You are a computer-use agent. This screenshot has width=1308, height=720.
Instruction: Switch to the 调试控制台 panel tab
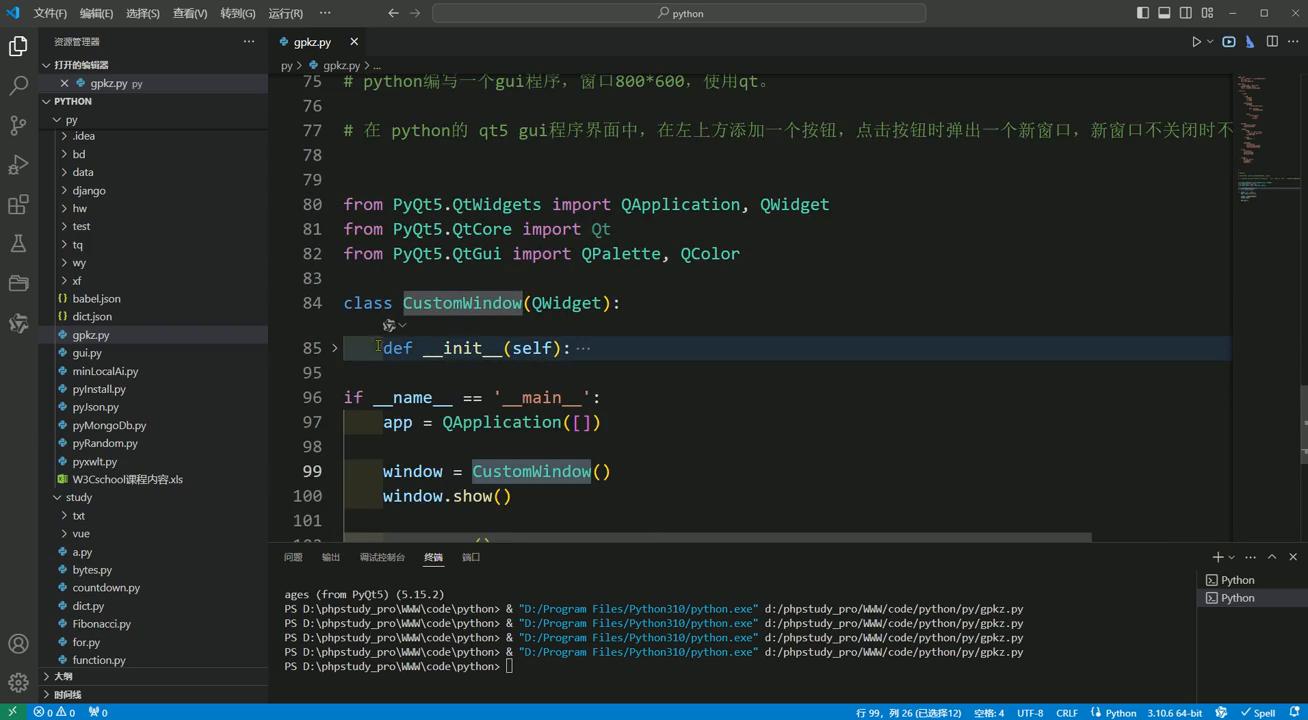(x=382, y=557)
